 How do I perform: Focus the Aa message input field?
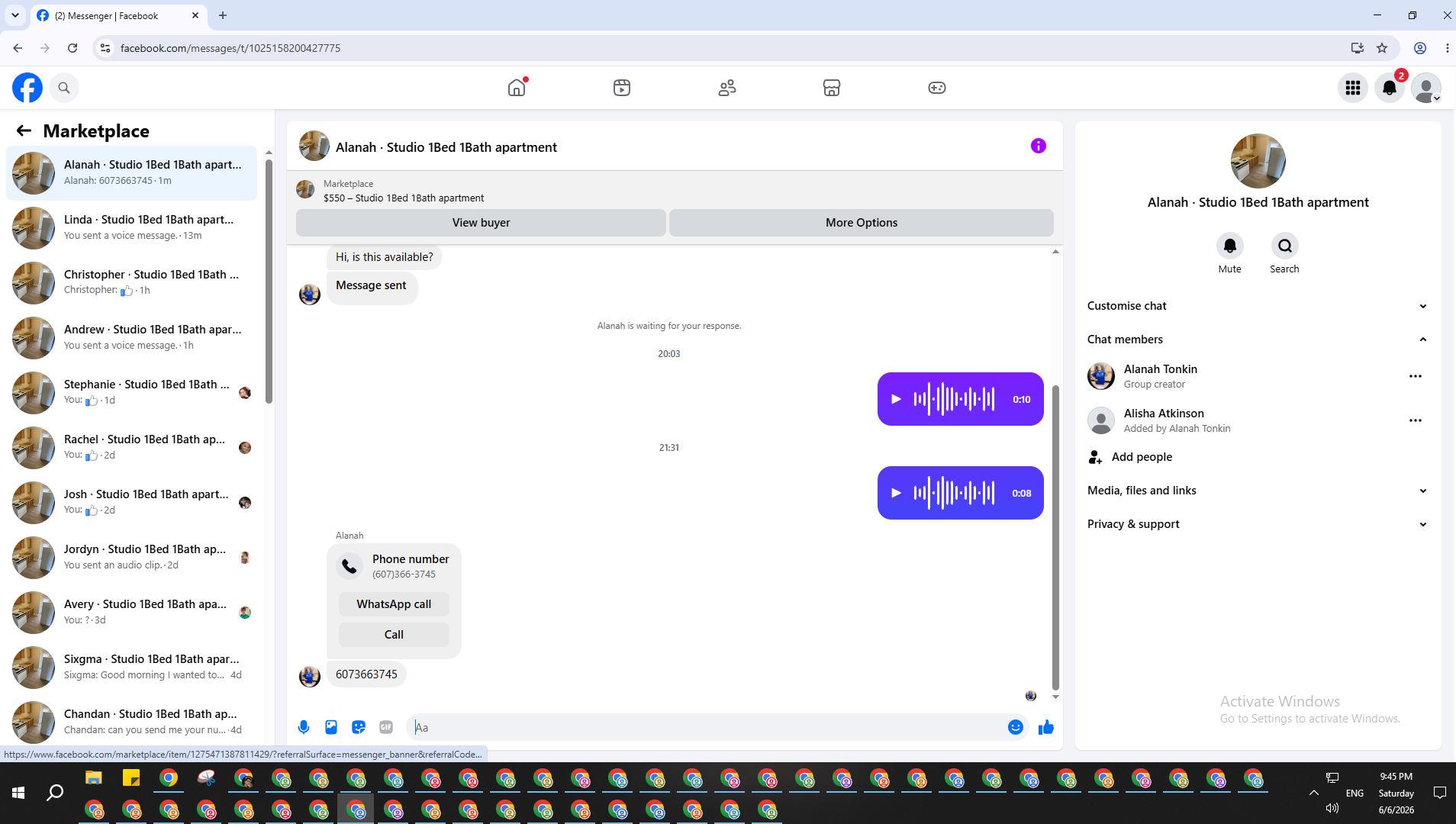click(707, 727)
